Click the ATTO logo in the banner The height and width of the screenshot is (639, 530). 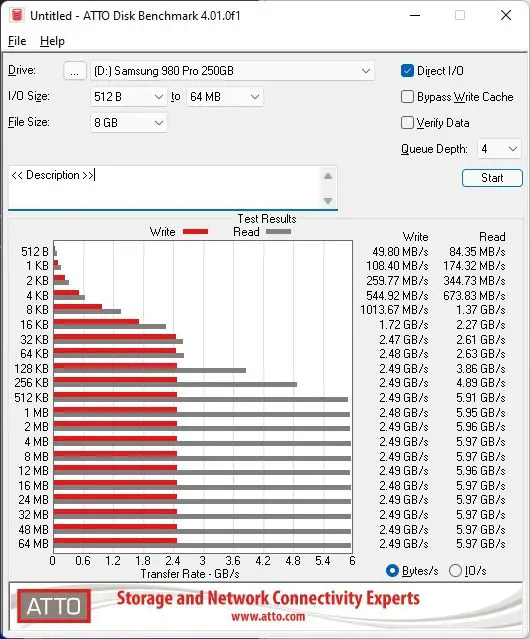coord(54,606)
